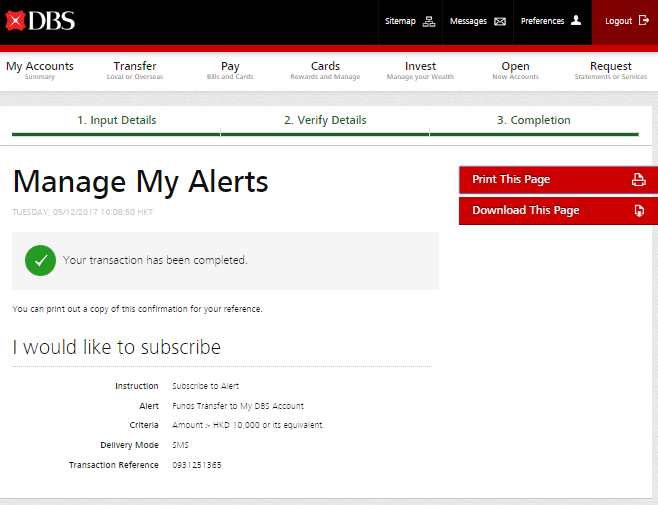Open the Request Statements or Services menu
The width and height of the screenshot is (658, 505).
tap(610, 70)
